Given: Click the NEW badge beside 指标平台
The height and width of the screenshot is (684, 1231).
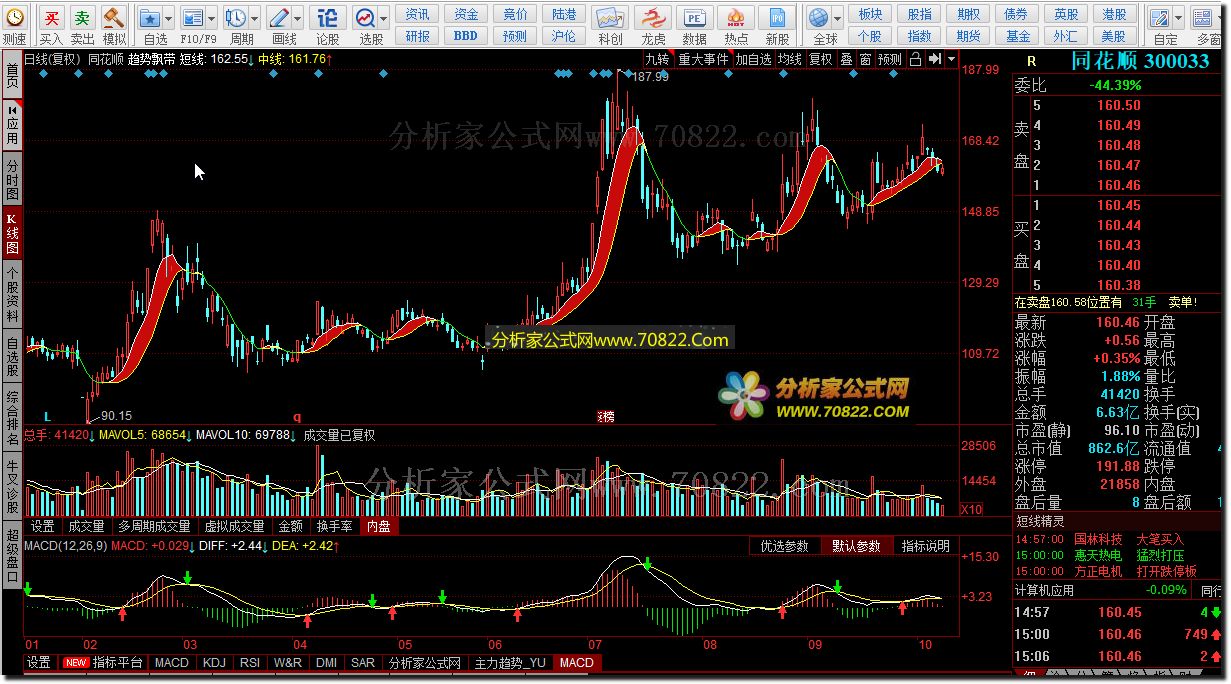Looking at the screenshot, I should coord(75,662).
